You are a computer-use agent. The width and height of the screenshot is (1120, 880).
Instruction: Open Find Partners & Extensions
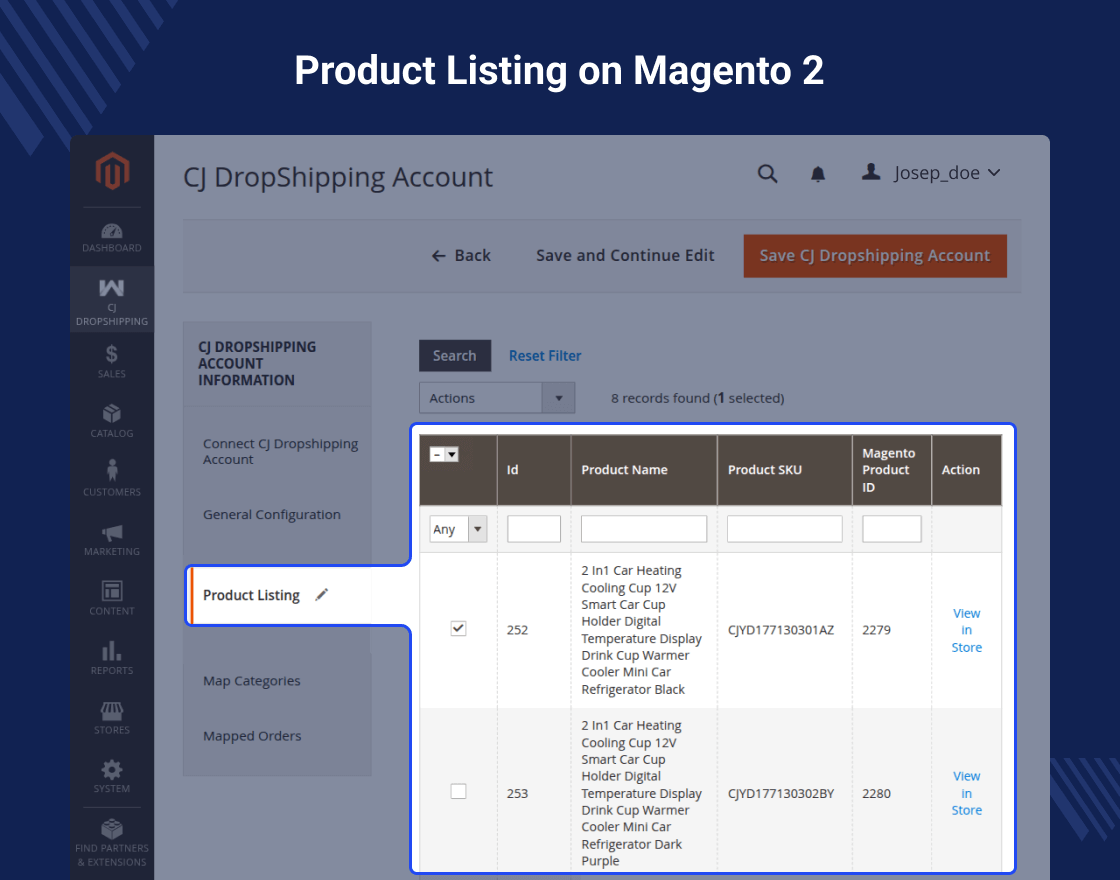point(111,843)
